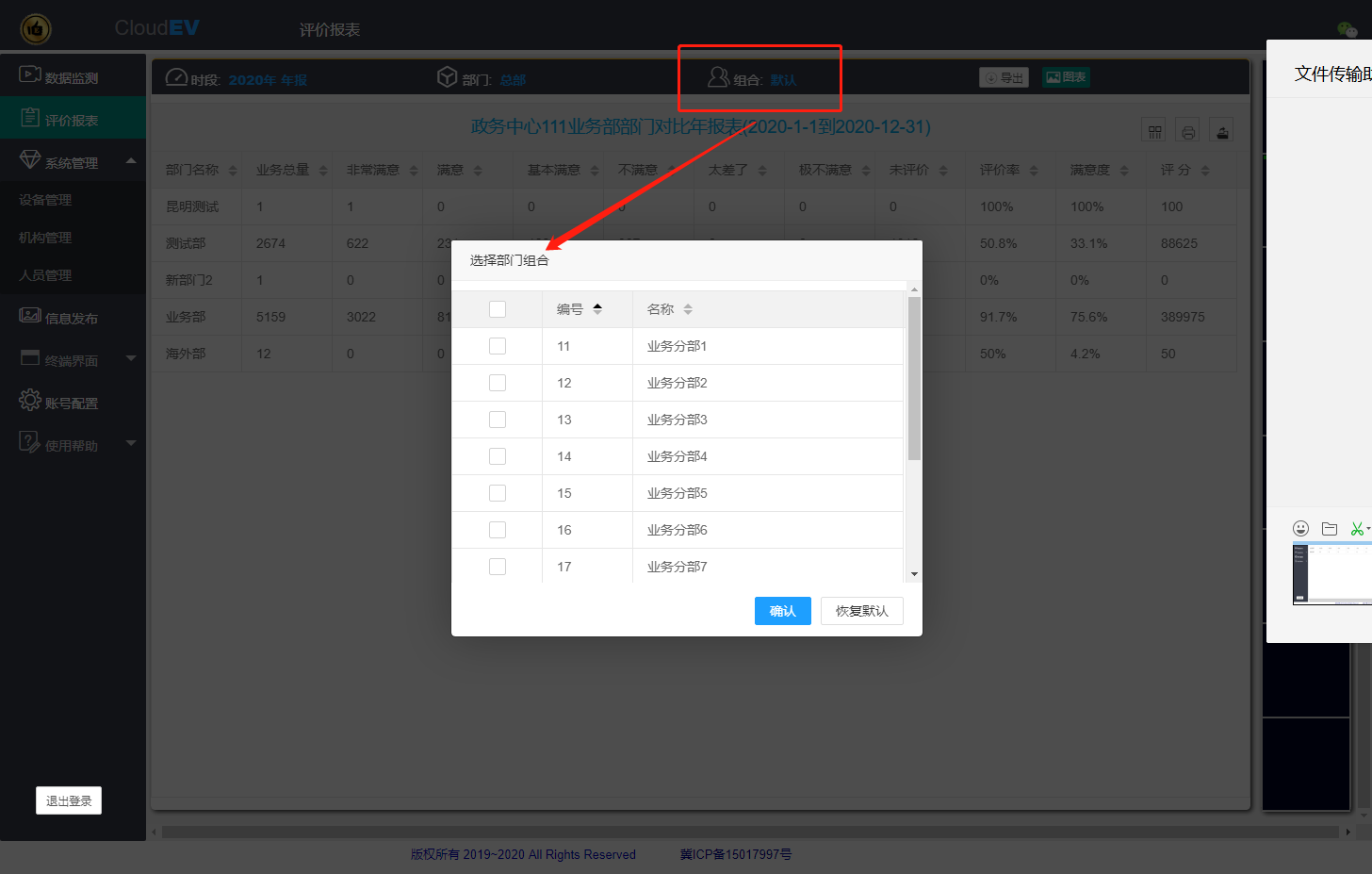Check the box for 业务分部5
Screen dimensions: 1372x874
tap(498, 493)
